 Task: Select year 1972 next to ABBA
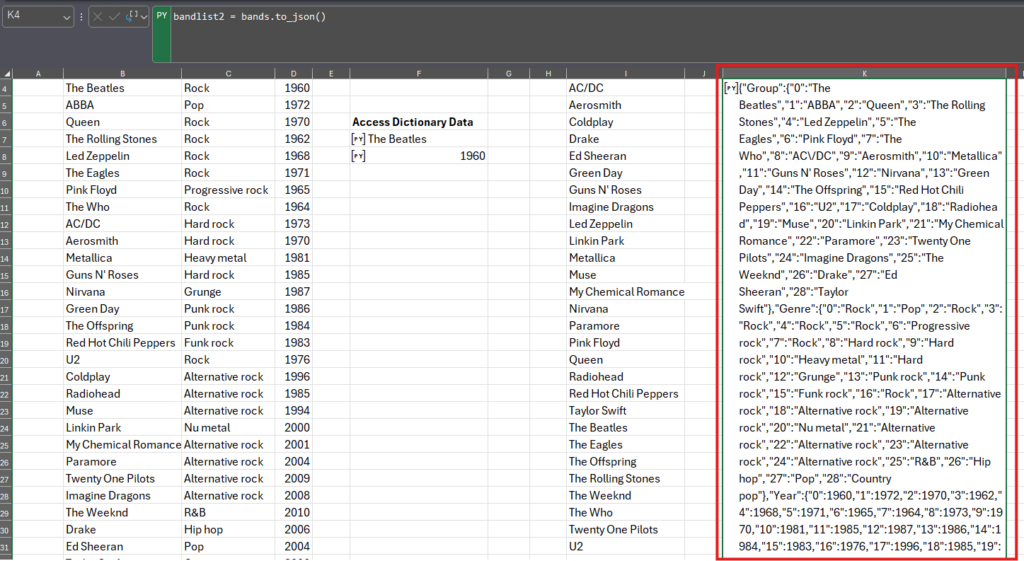tap(293, 105)
